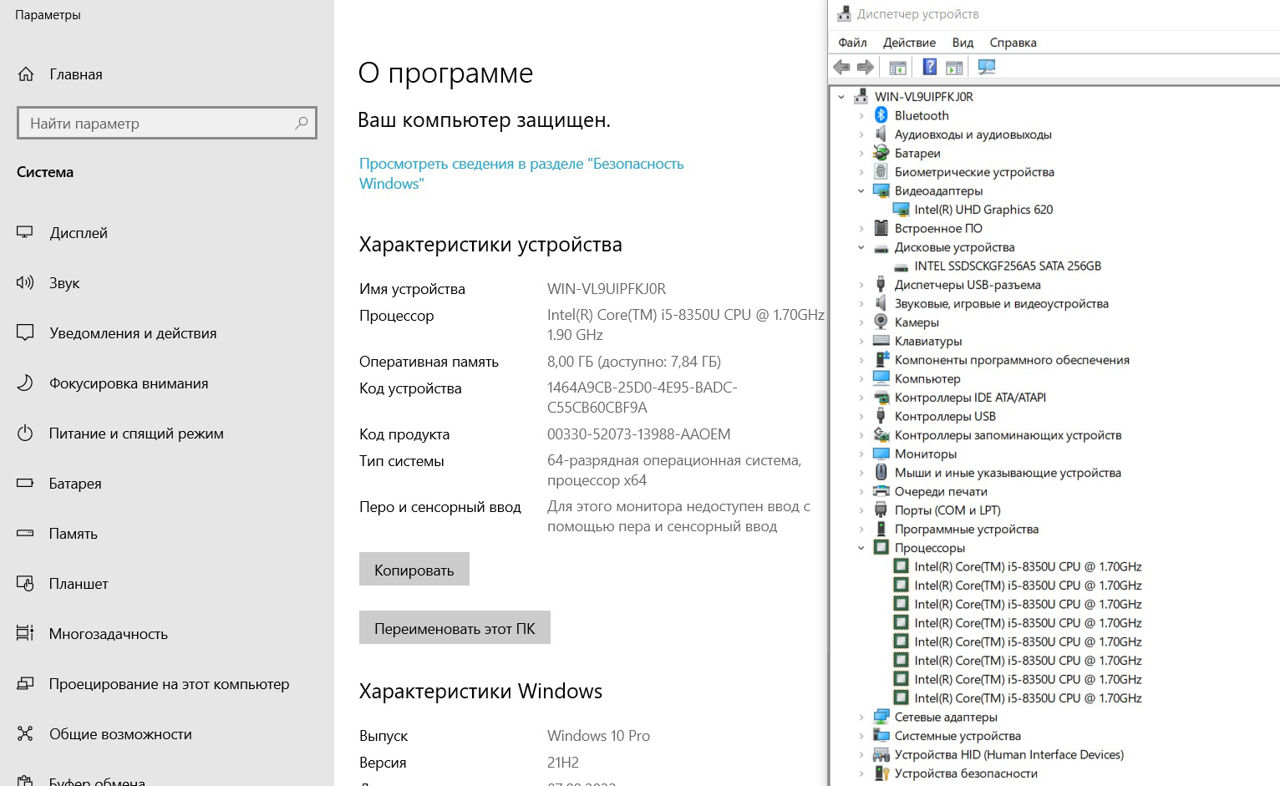Click the search magnifier in Найти параметр

pyautogui.click(x=301, y=123)
